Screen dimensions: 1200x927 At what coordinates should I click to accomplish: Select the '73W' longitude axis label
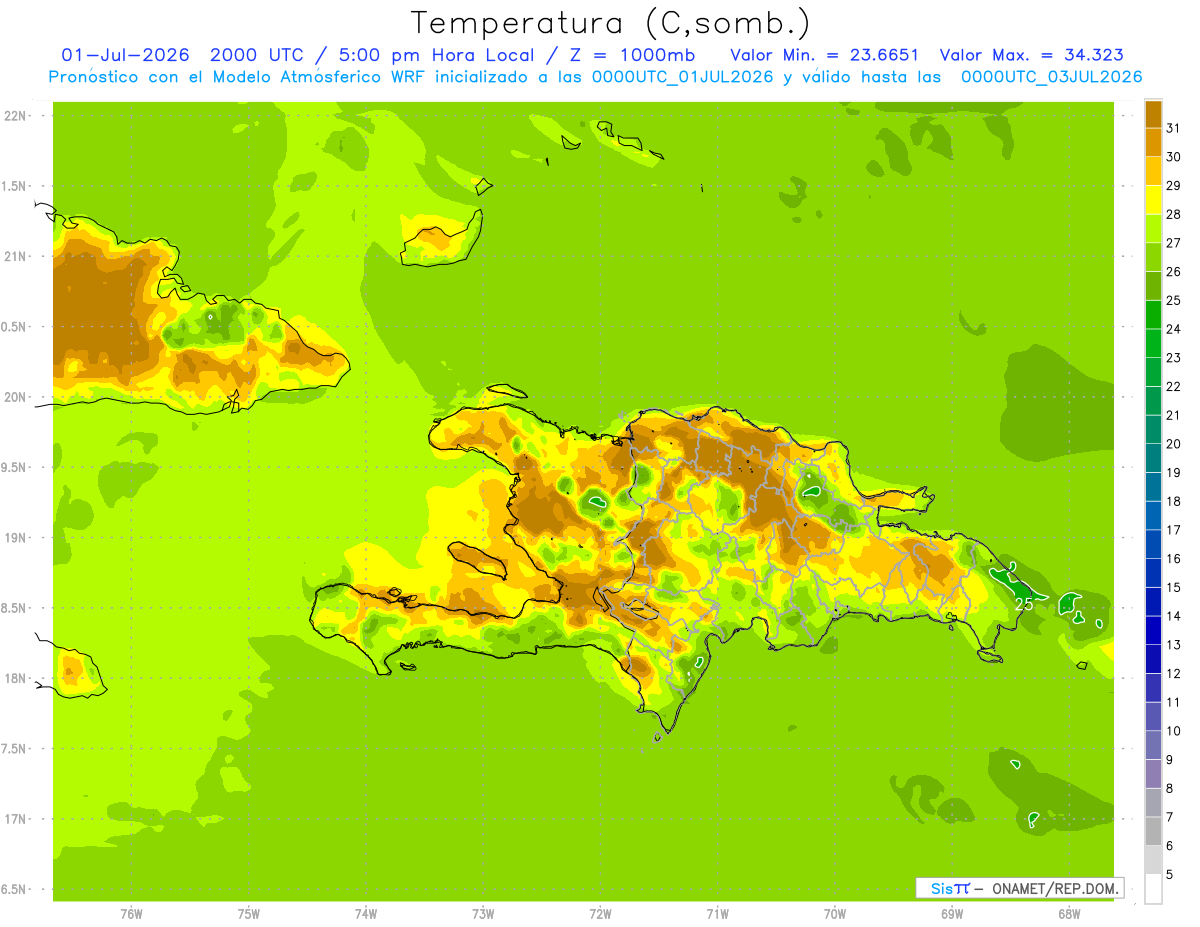click(x=483, y=913)
